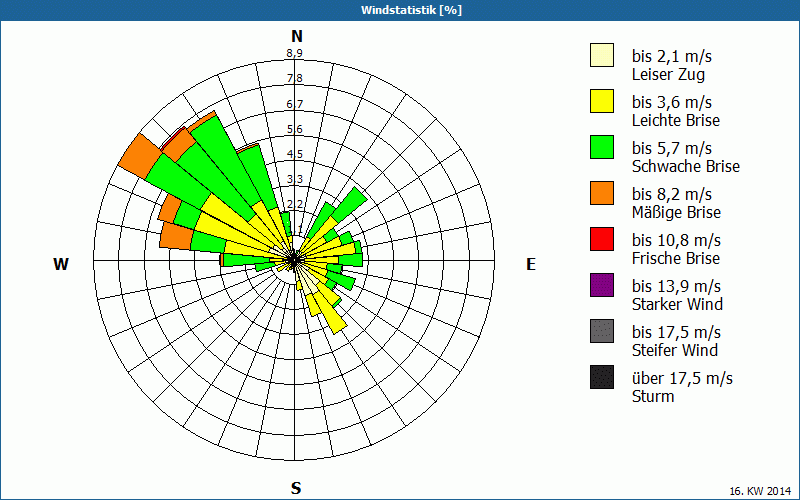800x500 pixels.
Task: Click the black Sturm legend swatch
Action: (602, 377)
